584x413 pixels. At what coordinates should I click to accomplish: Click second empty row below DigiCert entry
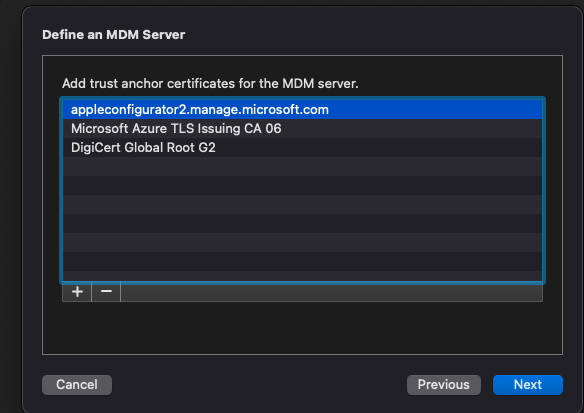click(x=302, y=185)
